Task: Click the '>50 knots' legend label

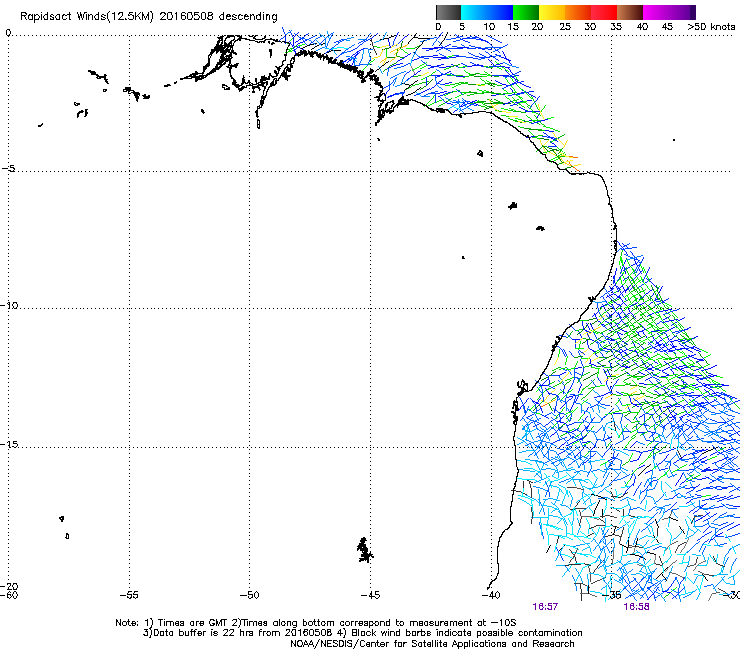Action: (x=711, y=27)
